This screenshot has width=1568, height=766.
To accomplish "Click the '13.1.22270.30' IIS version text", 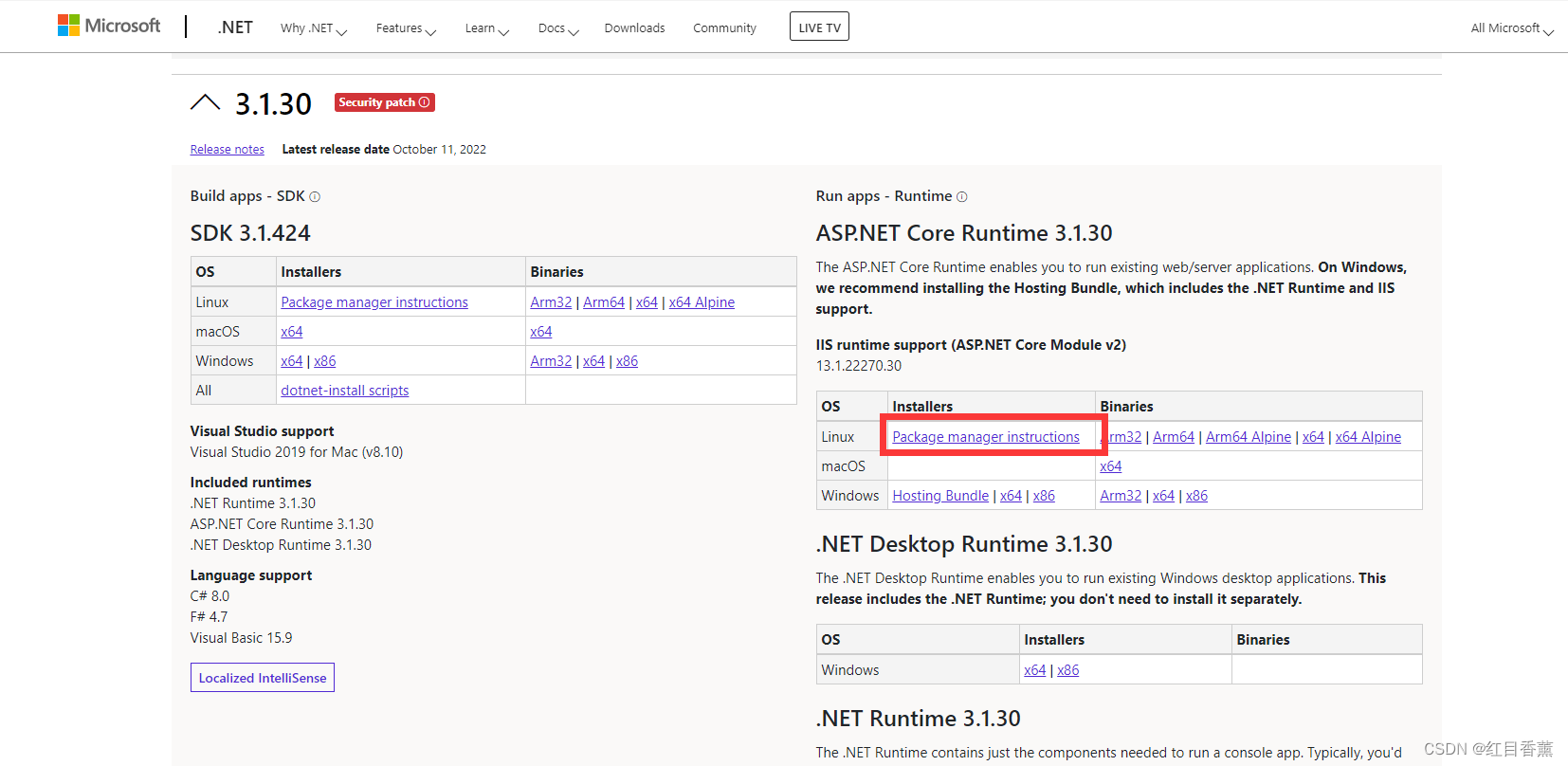I will [x=859, y=366].
